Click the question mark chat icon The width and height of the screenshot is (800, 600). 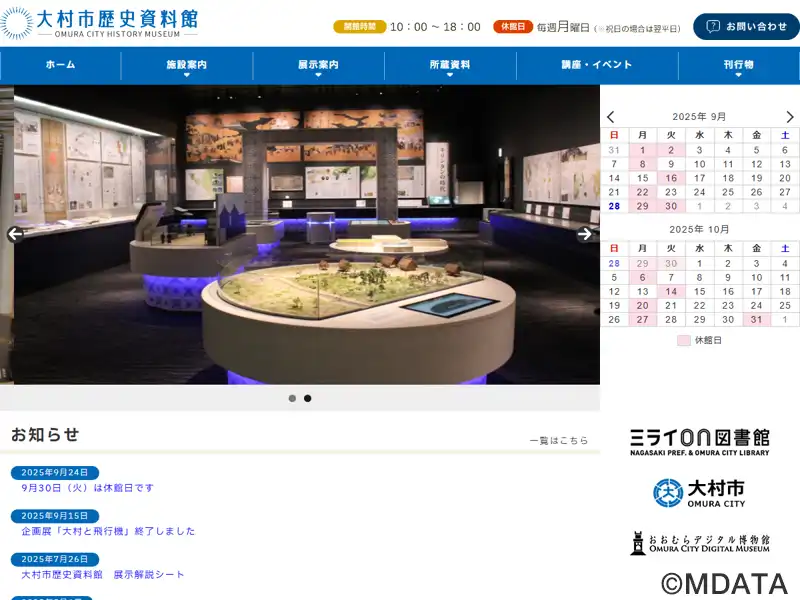[713, 27]
